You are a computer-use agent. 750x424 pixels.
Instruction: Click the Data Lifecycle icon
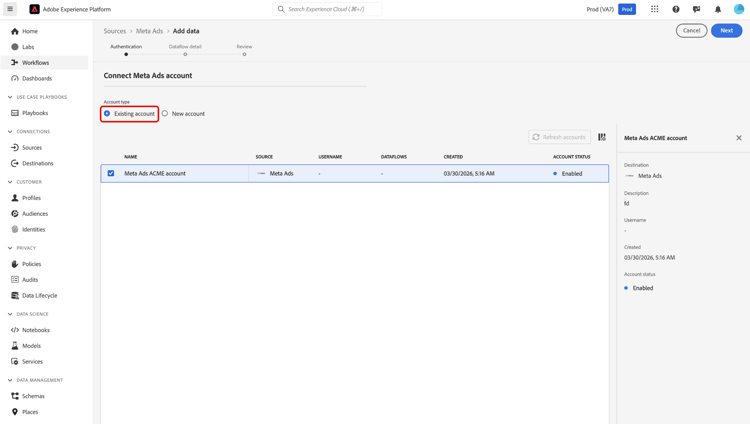click(x=15, y=295)
